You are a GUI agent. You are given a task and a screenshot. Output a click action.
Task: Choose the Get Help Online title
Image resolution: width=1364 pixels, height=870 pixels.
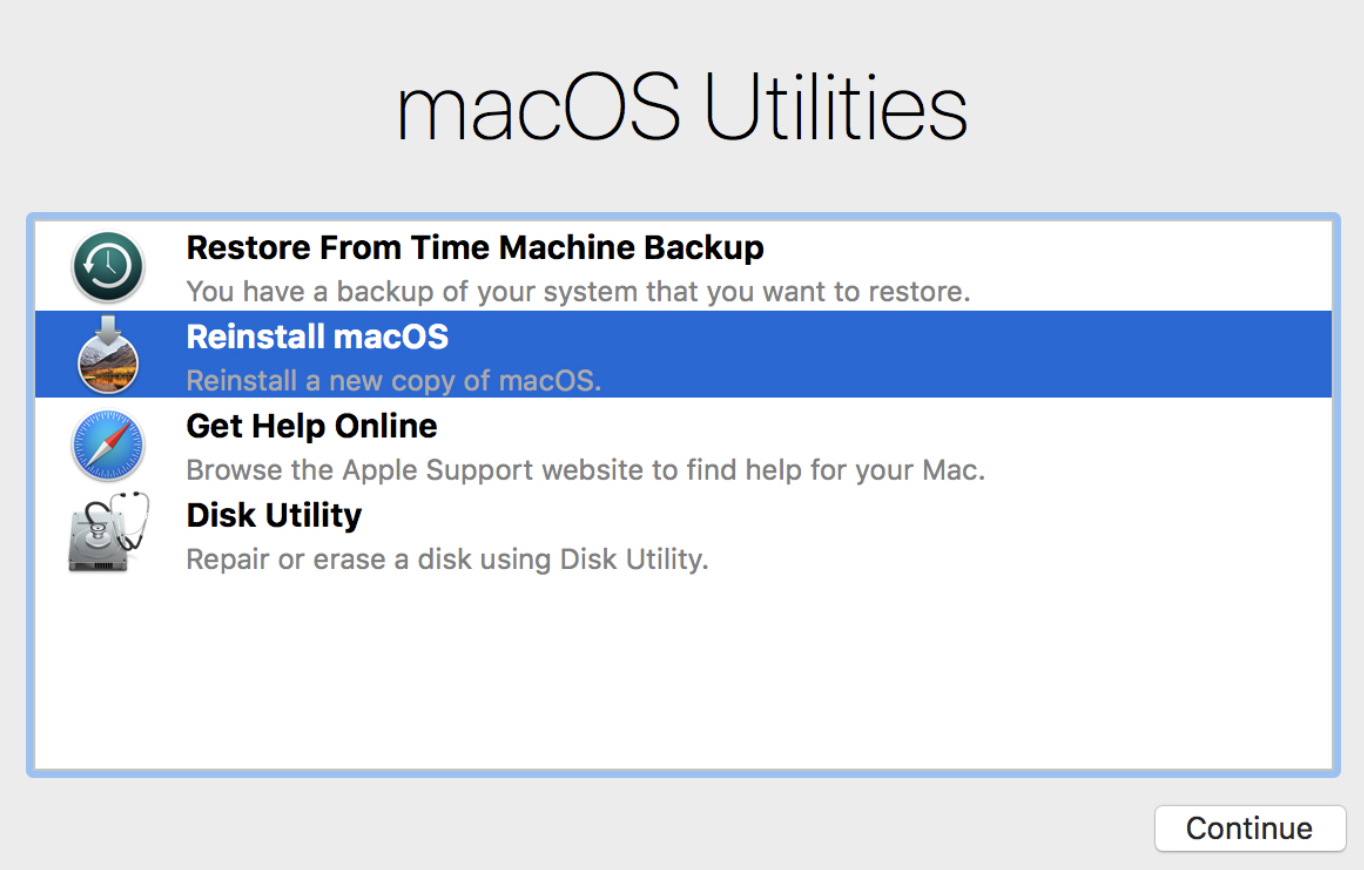coord(311,426)
